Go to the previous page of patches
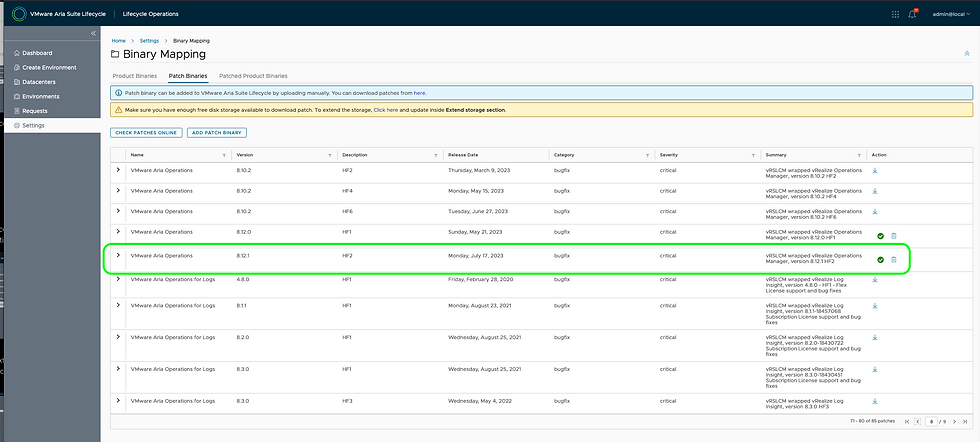 click(x=918, y=421)
